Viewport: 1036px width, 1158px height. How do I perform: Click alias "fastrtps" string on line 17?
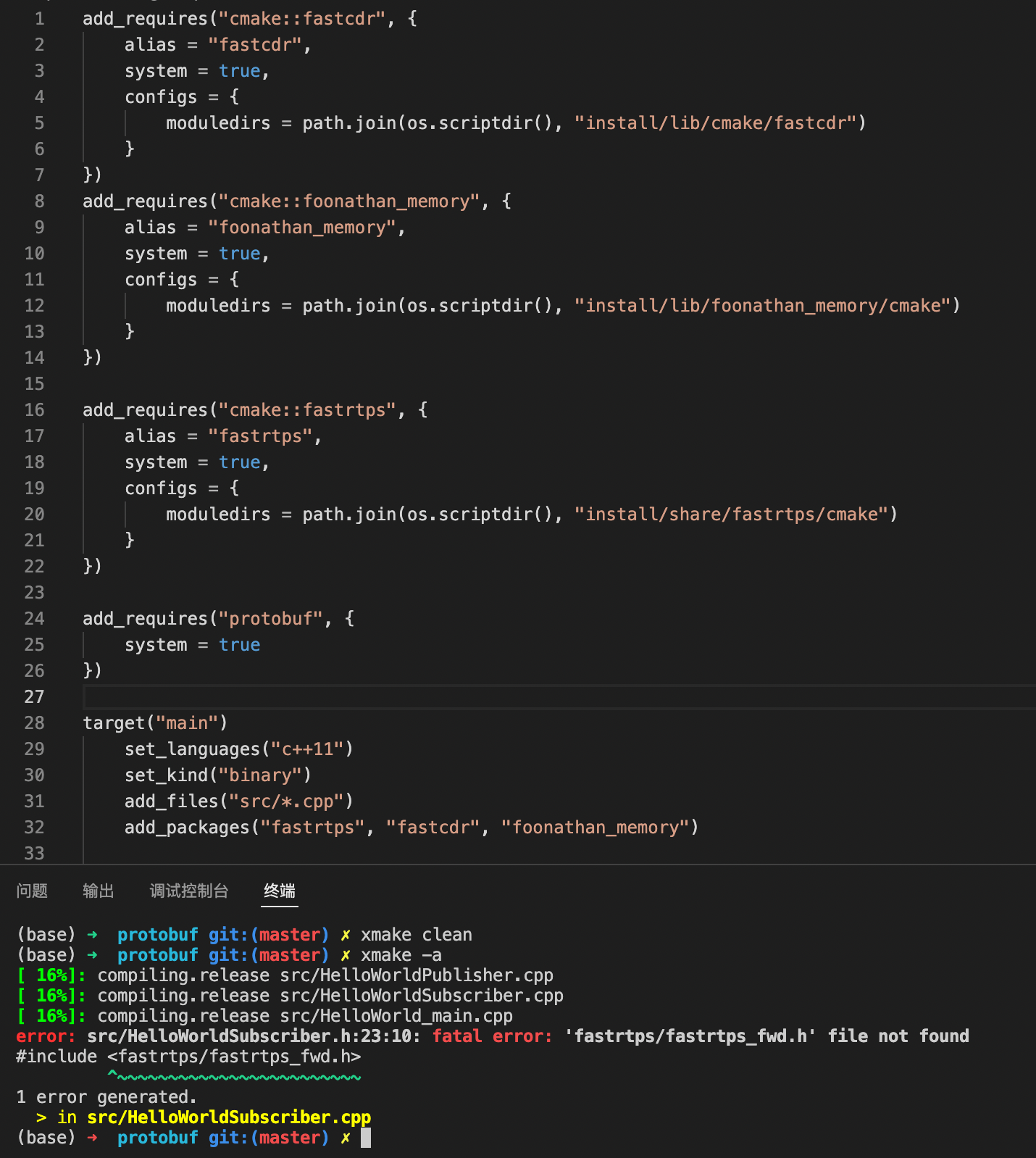pos(260,436)
